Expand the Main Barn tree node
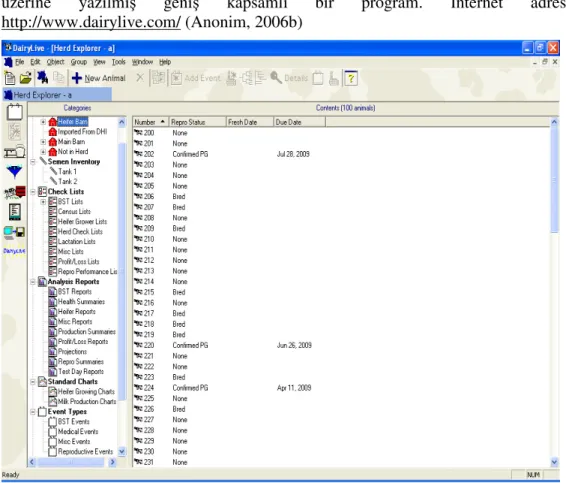 tap(43, 142)
